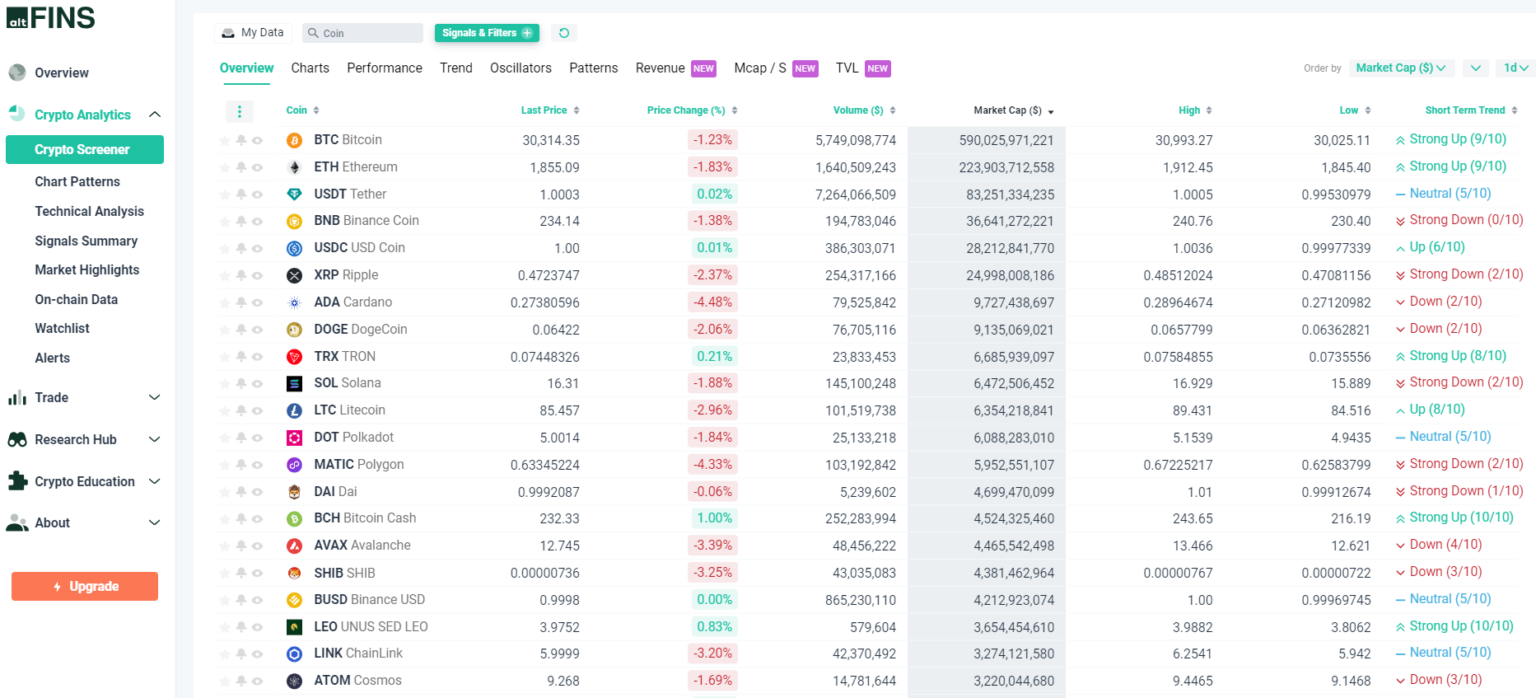1536x698 pixels.
Task: Select the Crypto Screener sidebar item
Action: tap(84, 148)
